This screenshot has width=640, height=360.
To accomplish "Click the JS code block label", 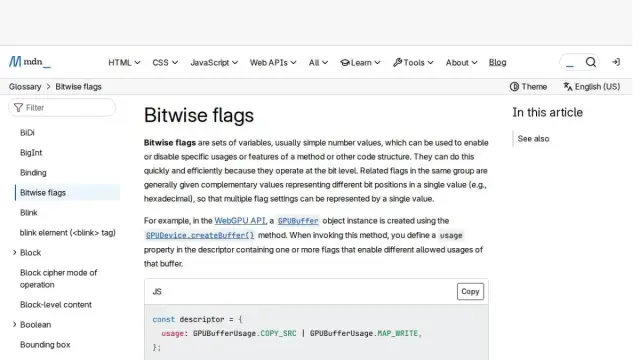I will [157, 292].
